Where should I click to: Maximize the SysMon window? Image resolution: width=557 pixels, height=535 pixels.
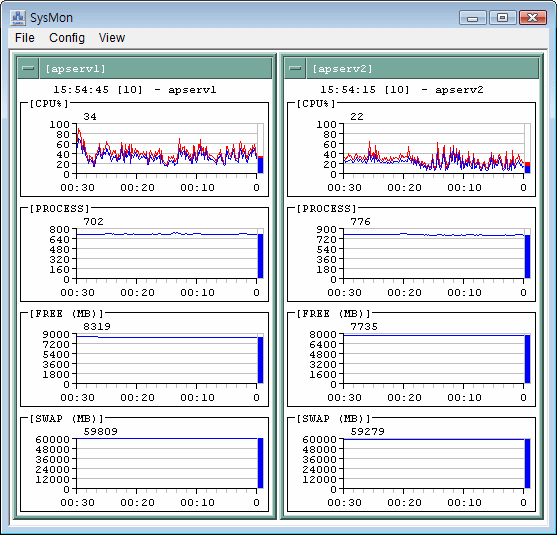click(x=502, y=17)
